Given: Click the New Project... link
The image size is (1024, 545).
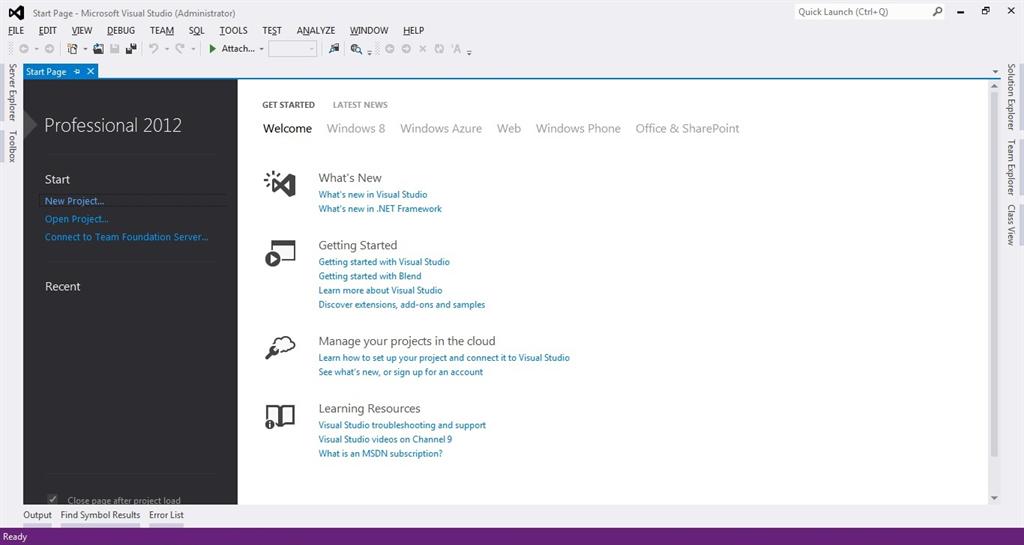Looking at the screenshot, I should coord(74,201).
